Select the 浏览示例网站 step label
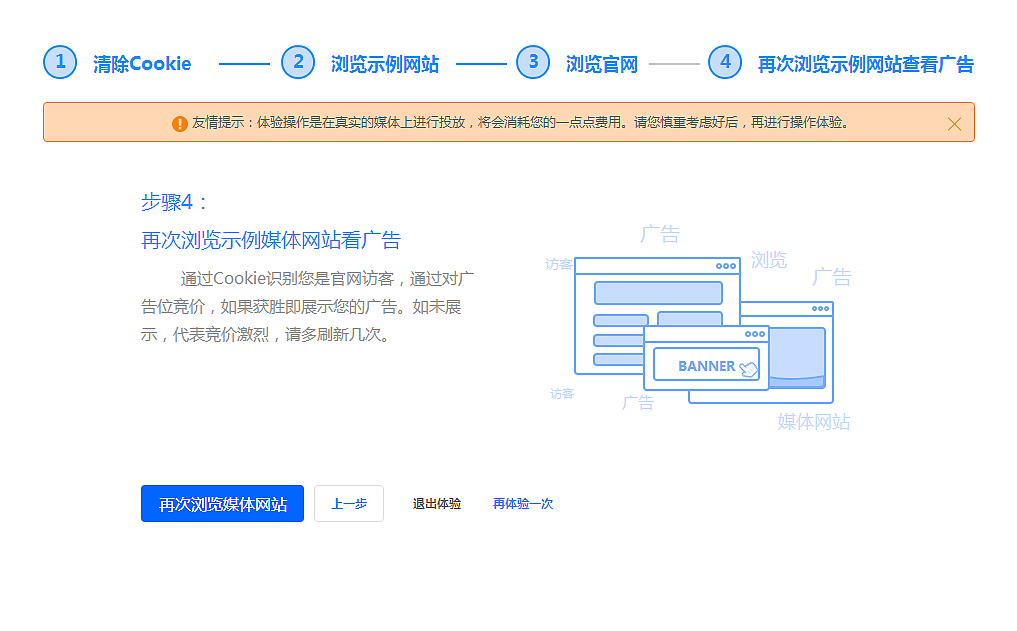 (385, 64)
